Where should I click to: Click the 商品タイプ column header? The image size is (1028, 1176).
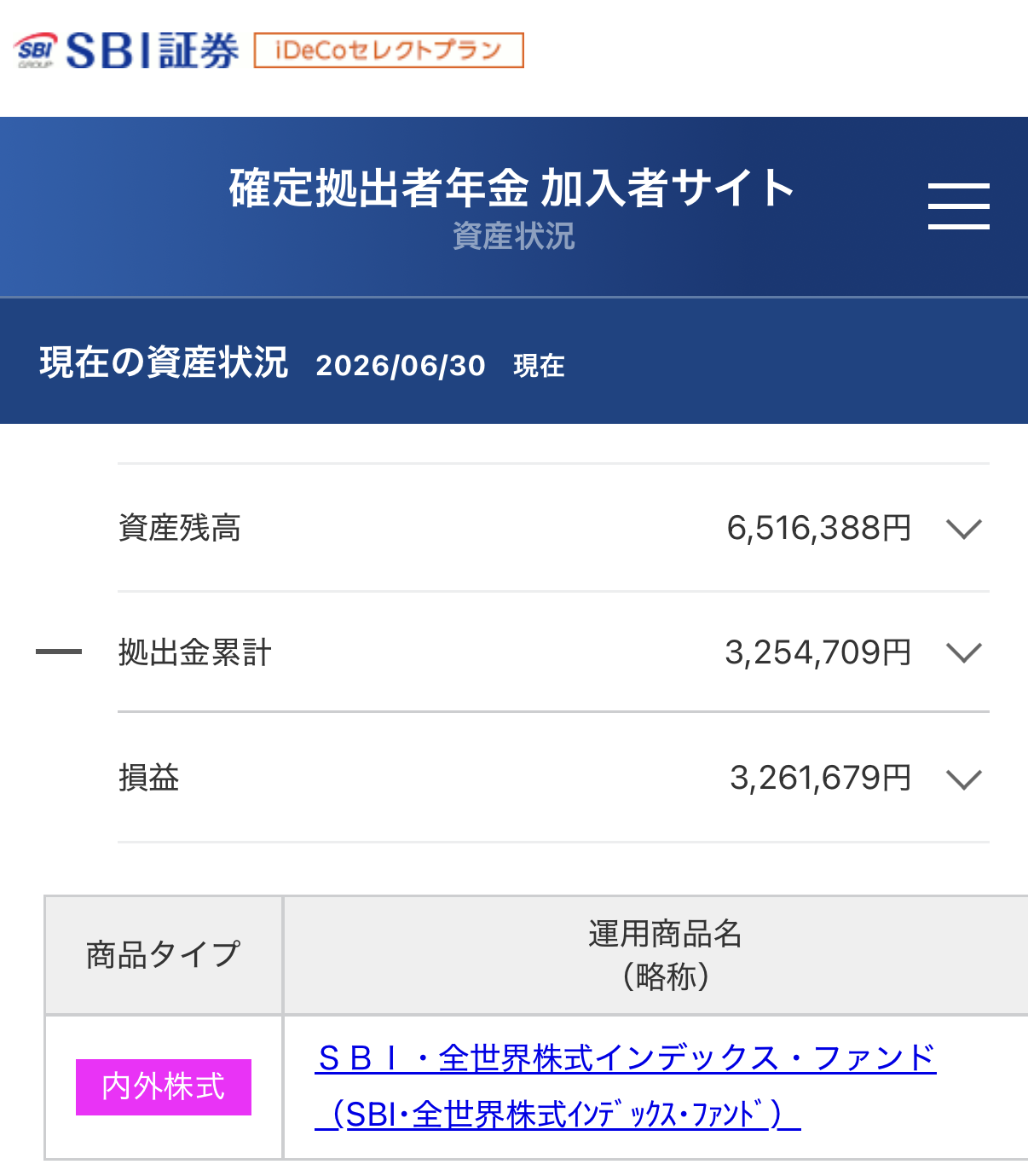[164, 955]
